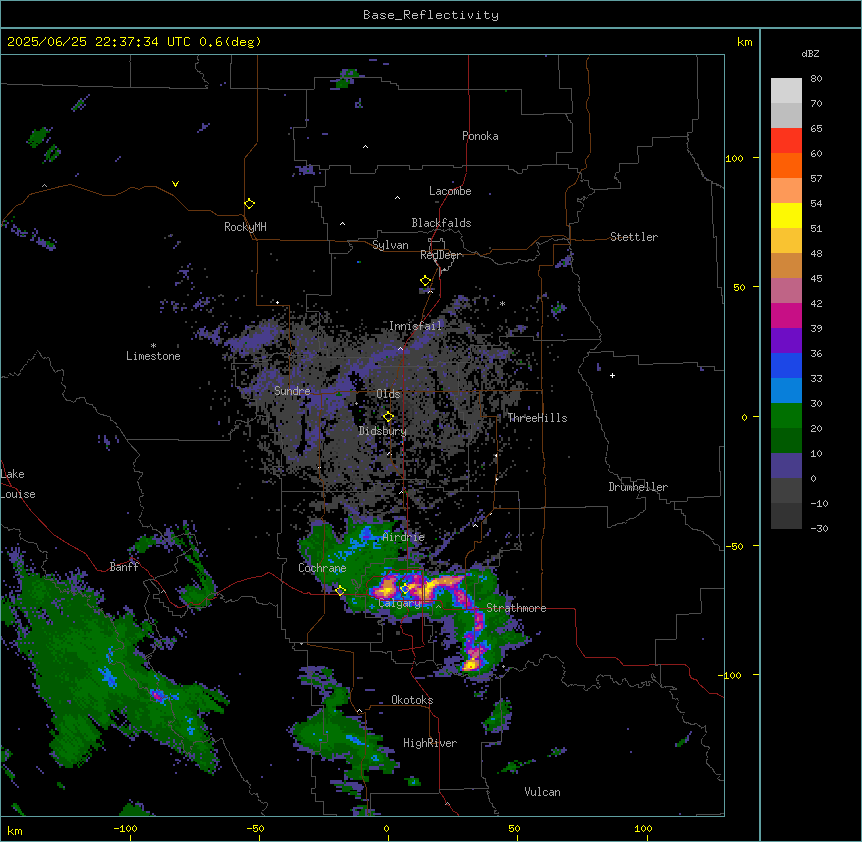Click the Banff map label
Image resolution: width=862 pixels, height=842 pixels.
124,567
